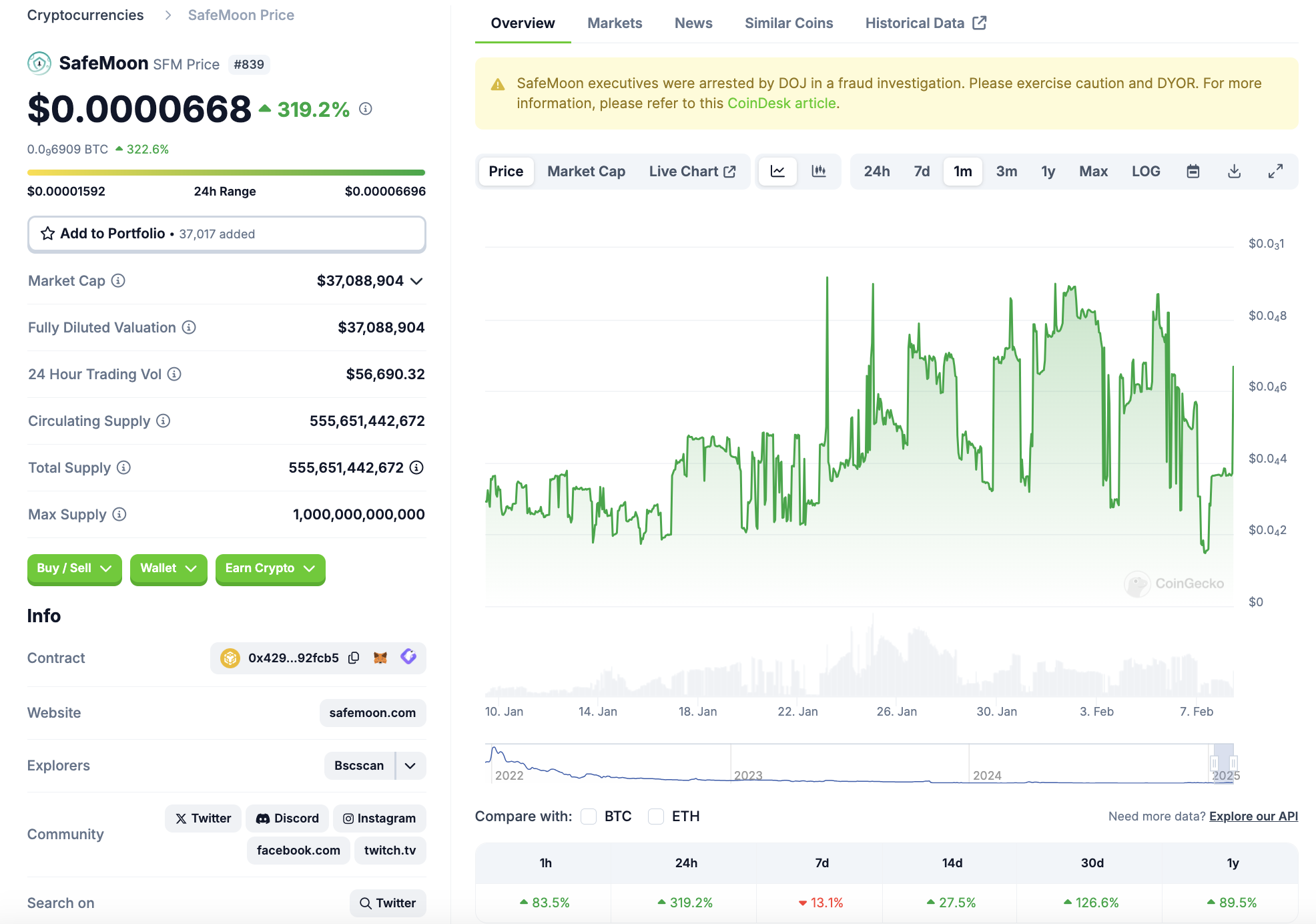Select the 7d chart timeframe

[921, 172]
